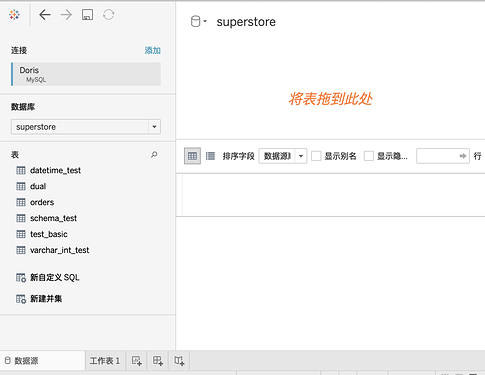Create 新自定义 SQL custom query
485x375 pixels.
click(x=55, y=277)
